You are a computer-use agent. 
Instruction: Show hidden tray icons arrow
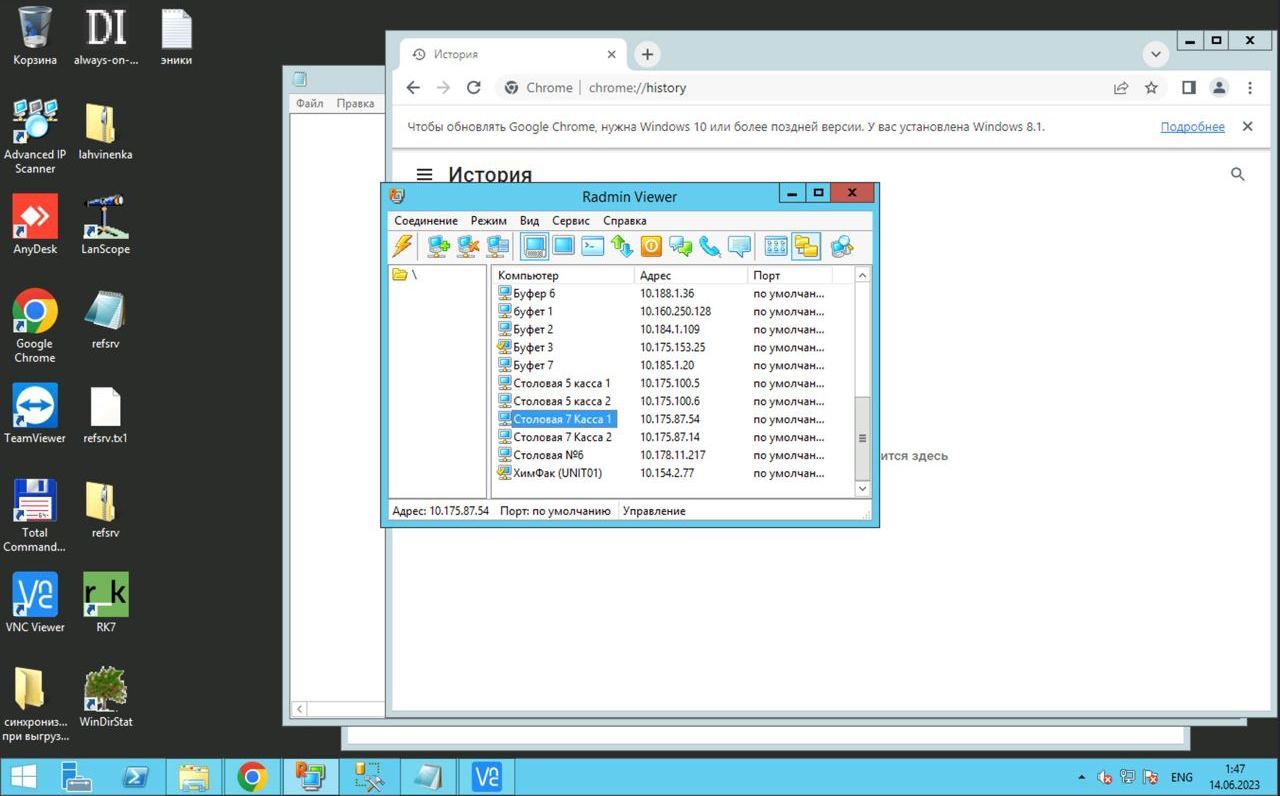[x=1081, y=777]
